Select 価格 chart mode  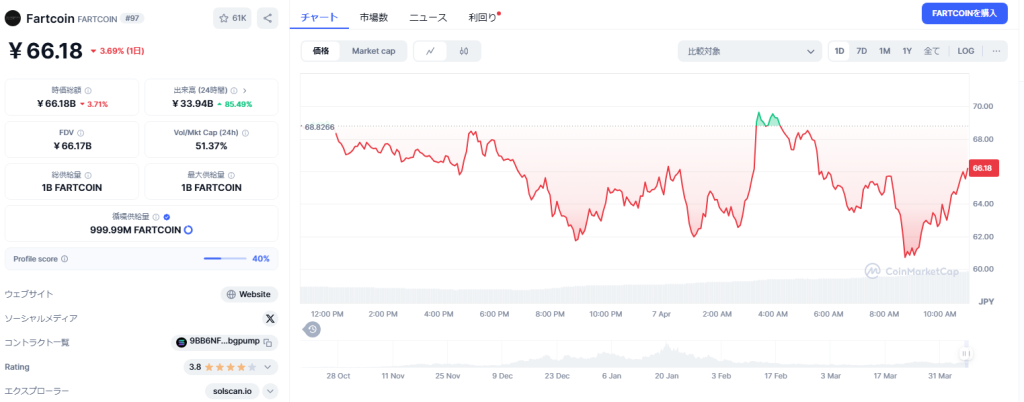321,51
